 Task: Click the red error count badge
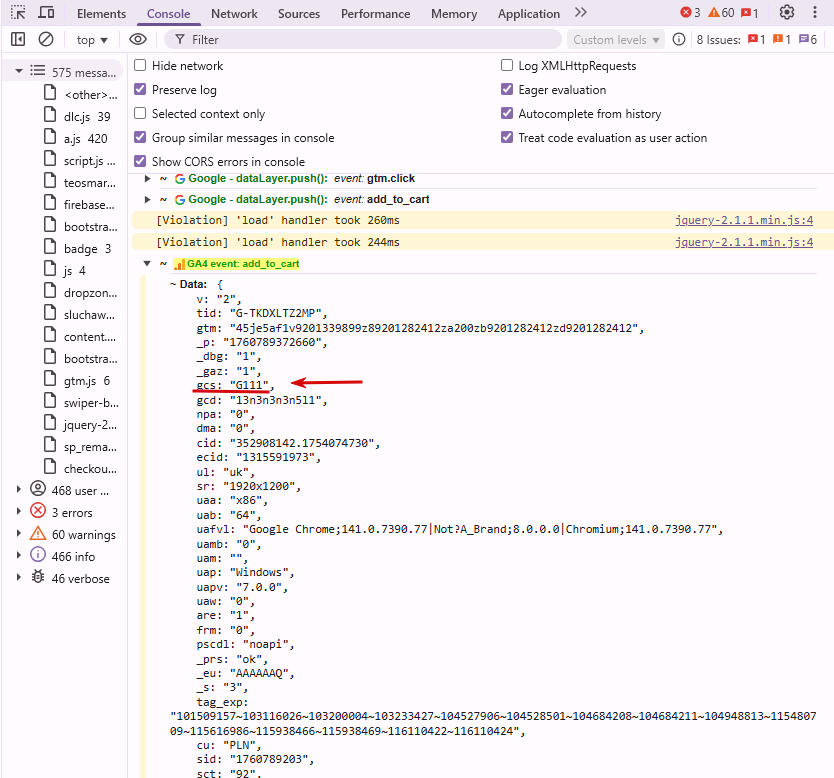pyautogui.click(x=690, y=13)
